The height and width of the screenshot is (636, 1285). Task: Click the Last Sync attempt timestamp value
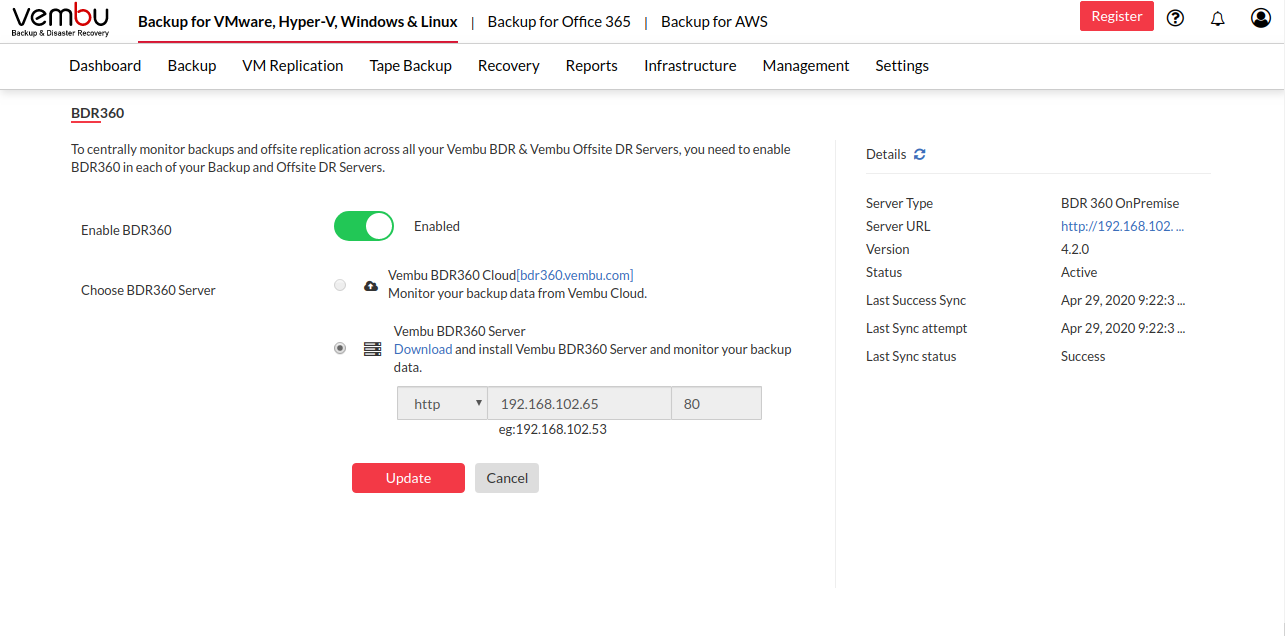point(1123,328)
